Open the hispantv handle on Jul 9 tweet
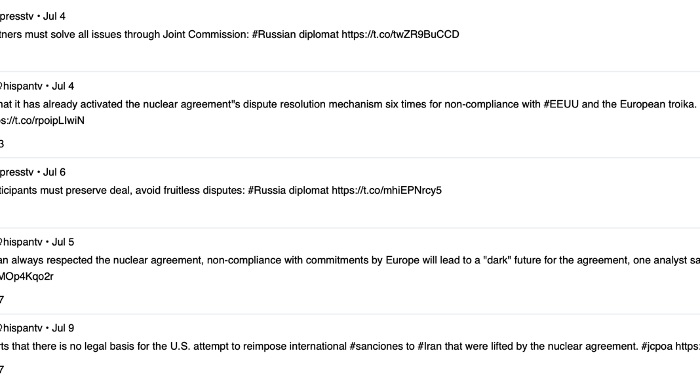700x378 pixels. click(21, 328)
